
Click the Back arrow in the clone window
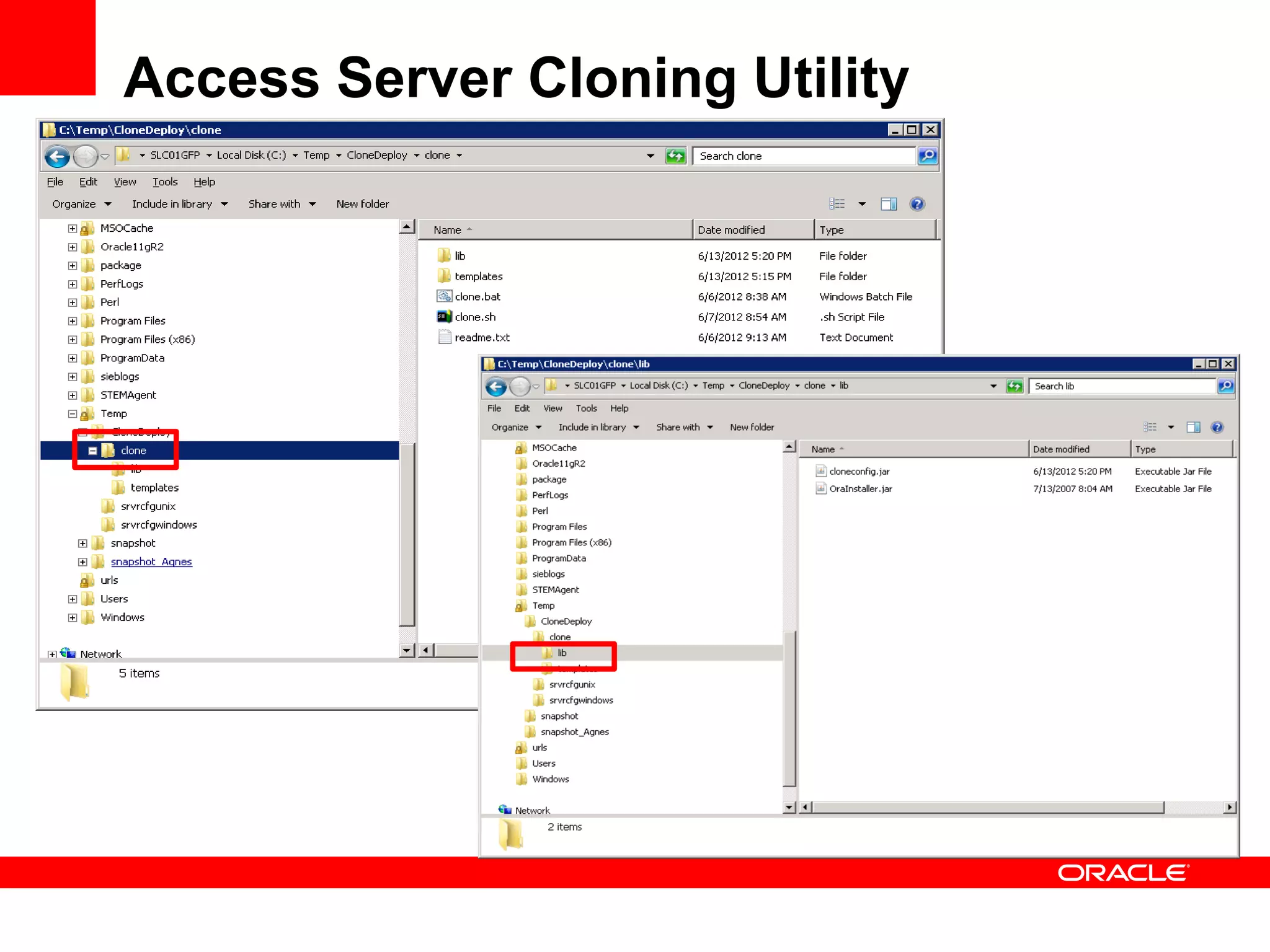click(x=57, y=156)
